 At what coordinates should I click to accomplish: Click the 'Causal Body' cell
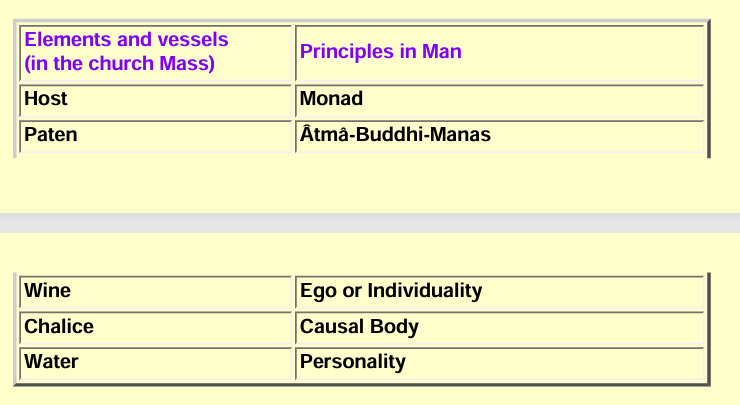(x=500, y=328)
